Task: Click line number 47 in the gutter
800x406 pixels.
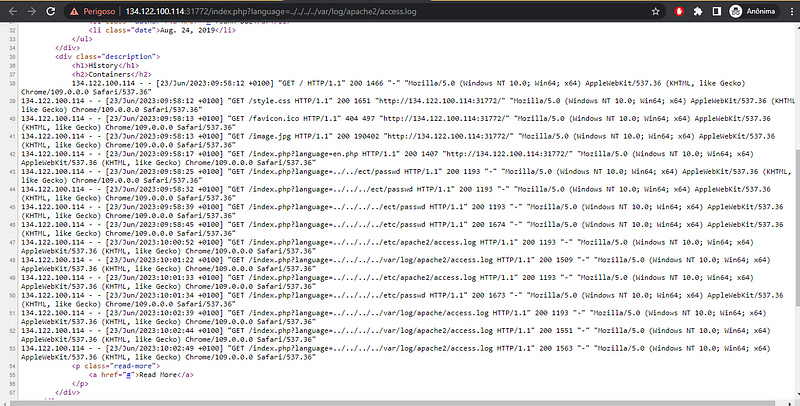Action: click(x=13, y=242)
